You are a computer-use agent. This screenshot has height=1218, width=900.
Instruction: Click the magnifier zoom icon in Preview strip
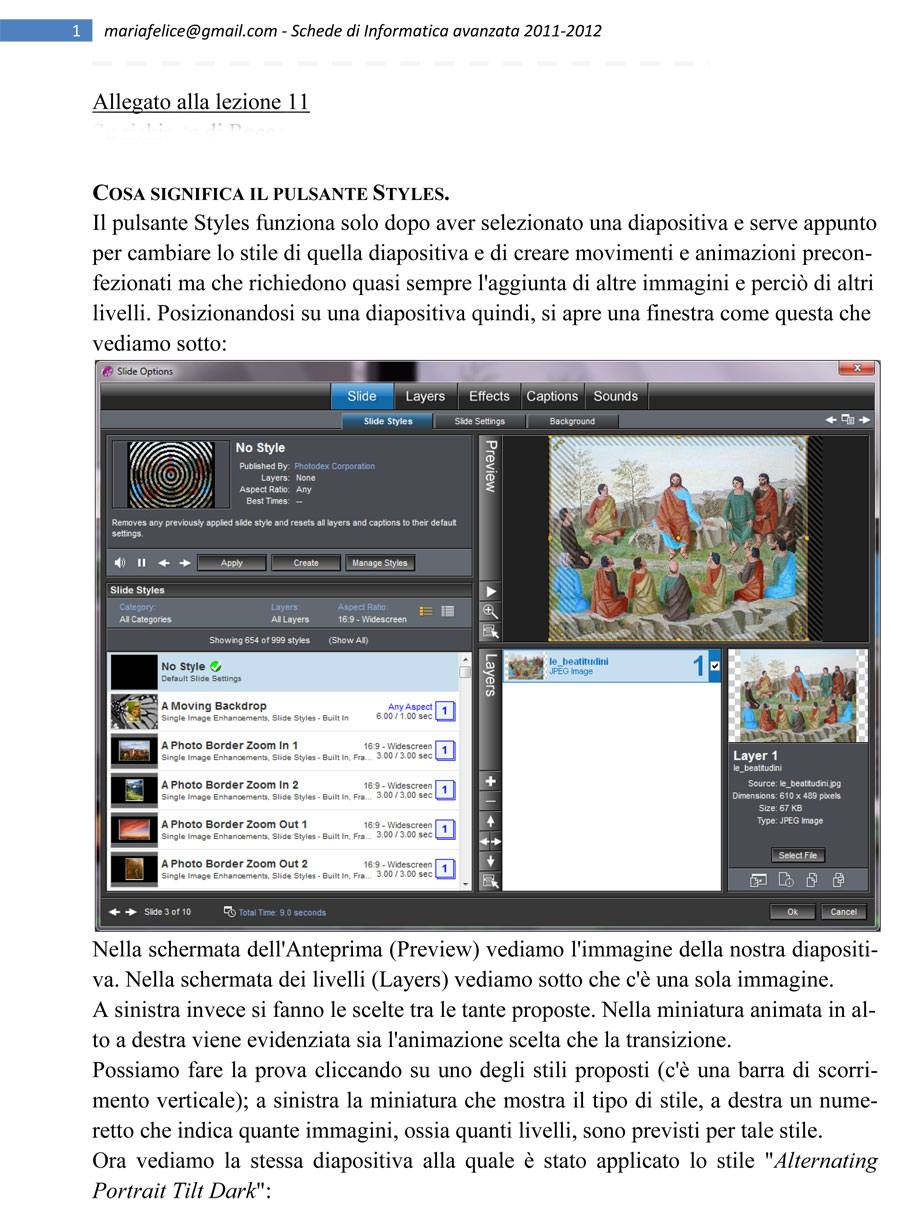click(x=490, y=611)
